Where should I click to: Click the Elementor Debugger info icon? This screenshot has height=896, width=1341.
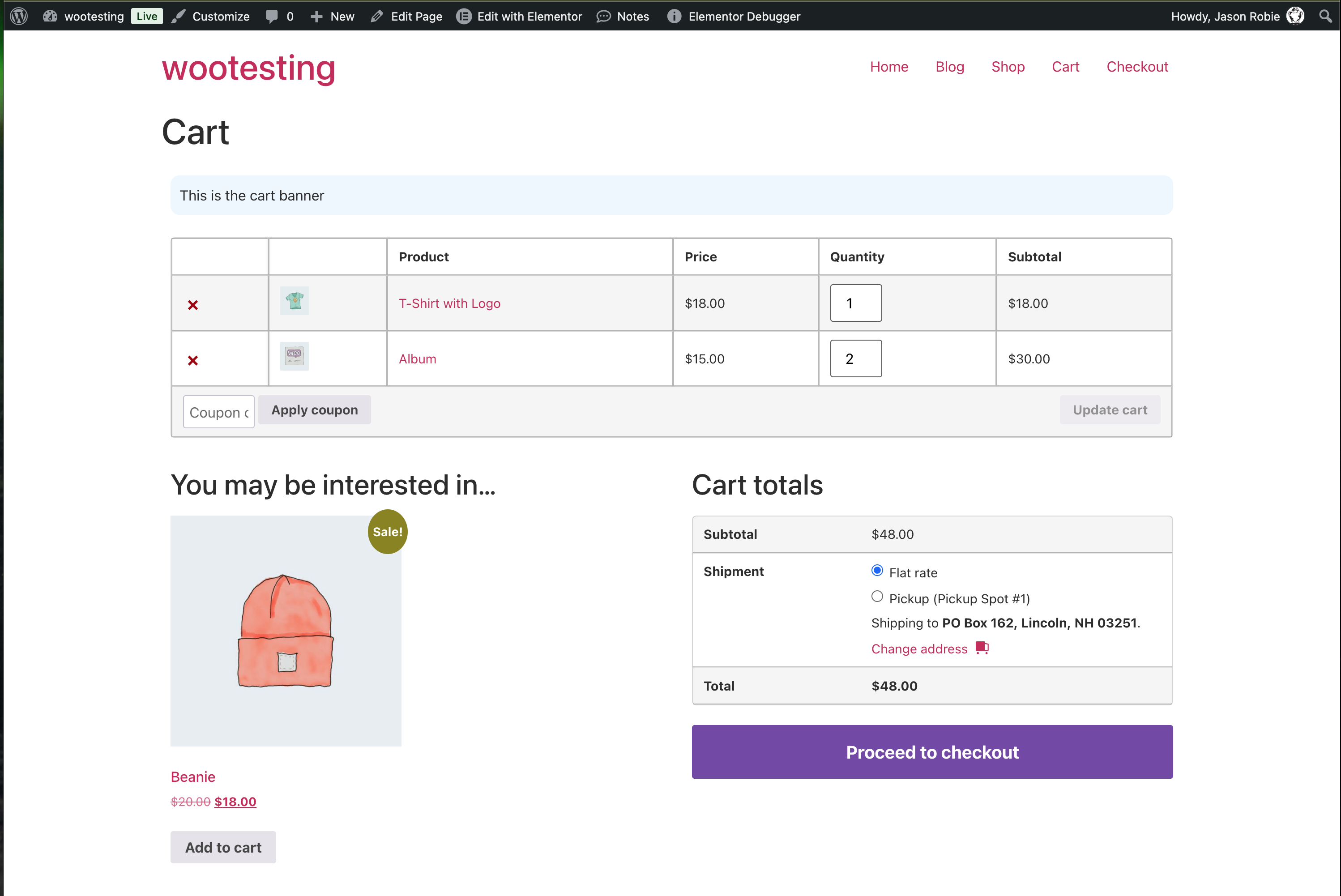tap(674, 16)
